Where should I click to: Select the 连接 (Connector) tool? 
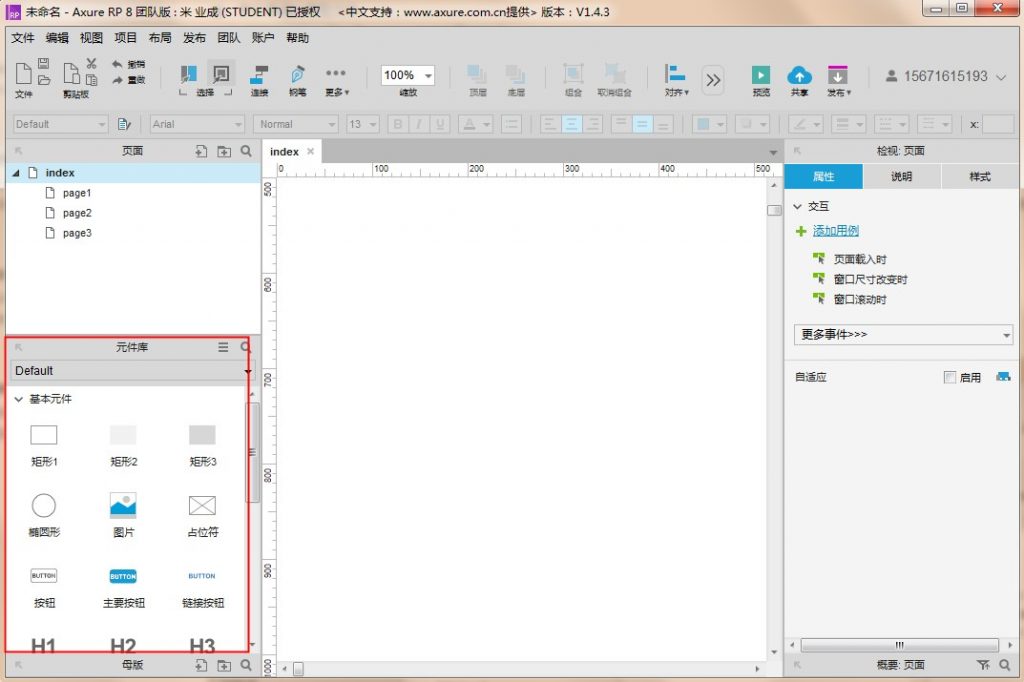[x=259, y=76]
